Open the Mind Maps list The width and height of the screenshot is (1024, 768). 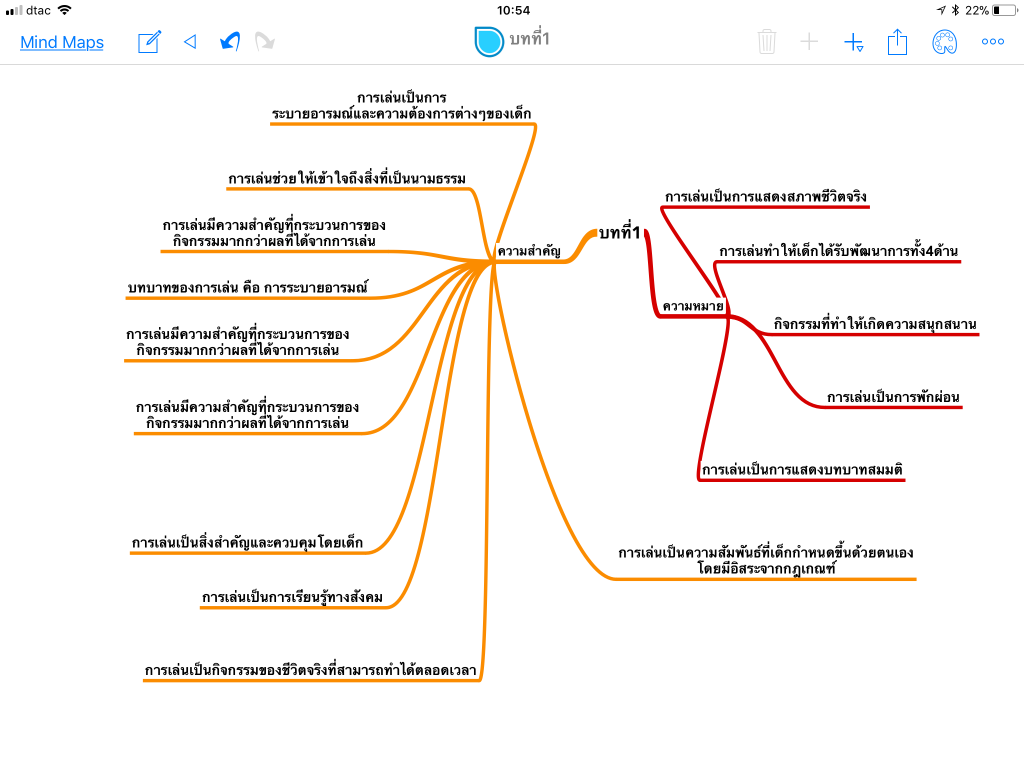coord(62,42)
